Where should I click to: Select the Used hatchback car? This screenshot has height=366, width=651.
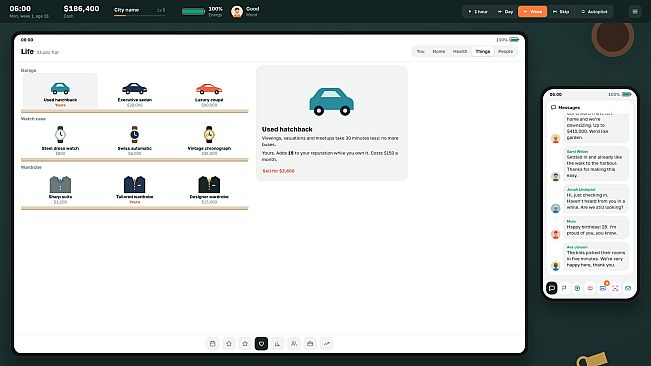pos(60,91)
